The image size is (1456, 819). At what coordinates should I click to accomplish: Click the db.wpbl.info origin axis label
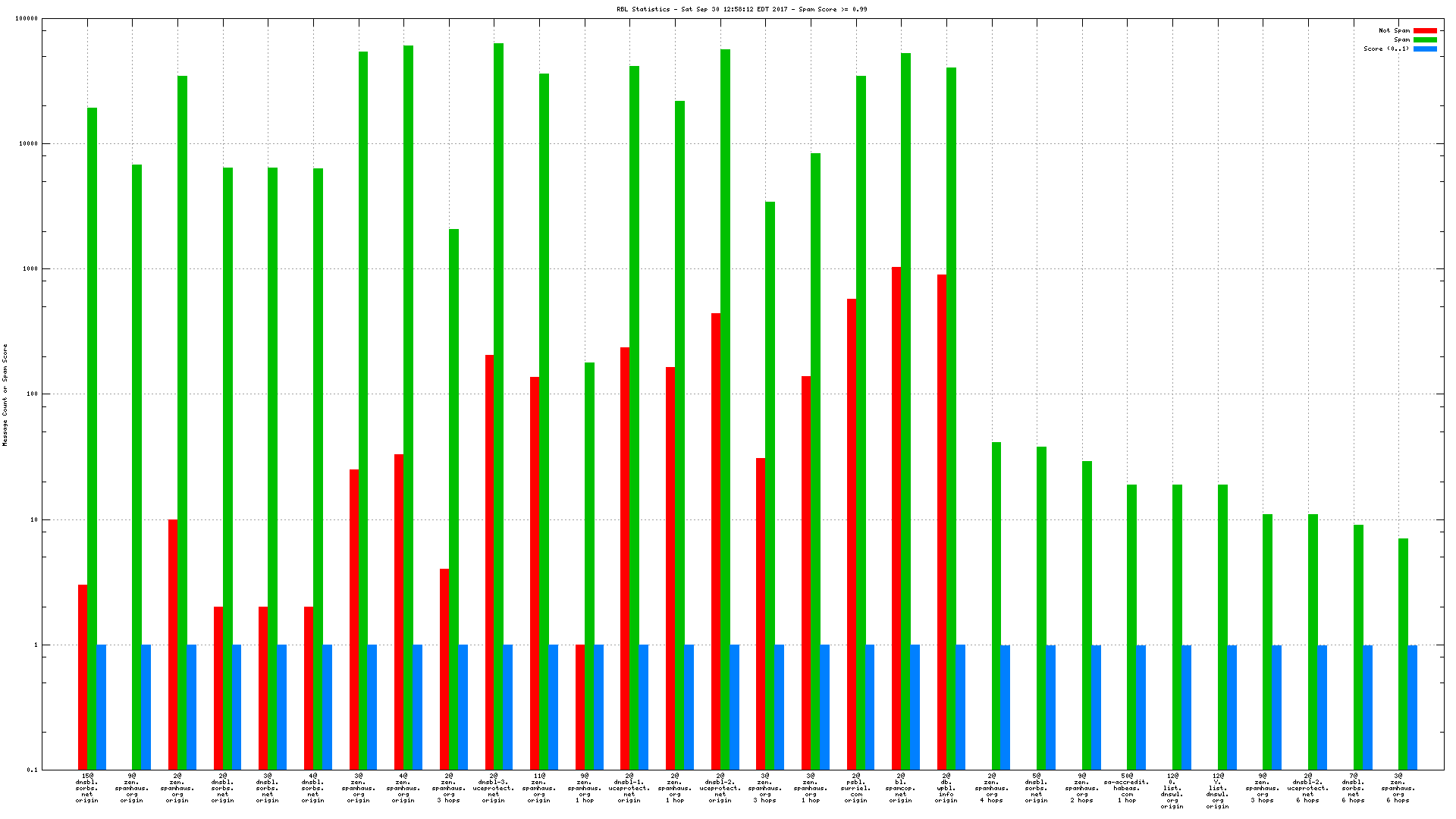click(x=946, y=788)
